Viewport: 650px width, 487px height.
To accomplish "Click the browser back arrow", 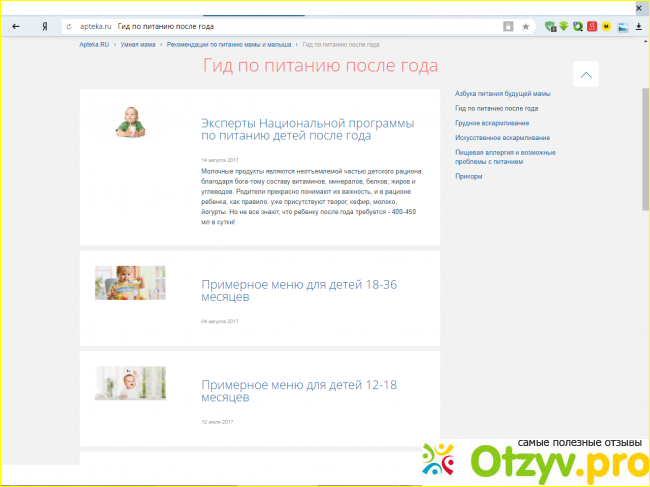I will point(15,26).
